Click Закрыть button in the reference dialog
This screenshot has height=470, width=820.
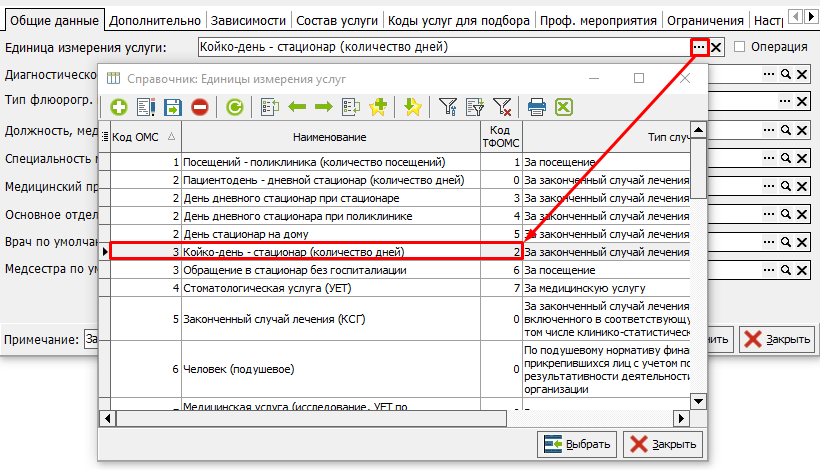(663, 444)
